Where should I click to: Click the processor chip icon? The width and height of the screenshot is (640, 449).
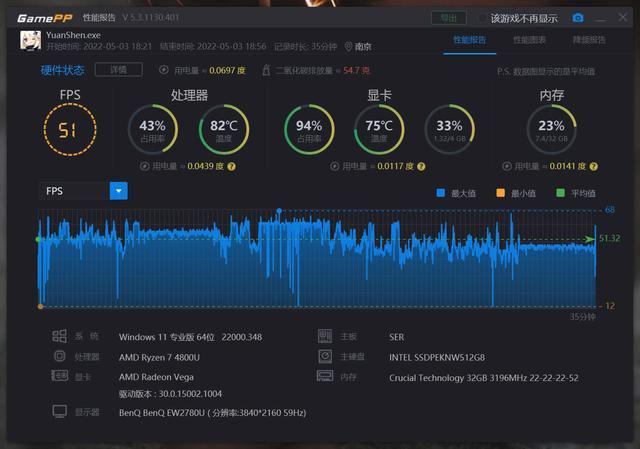click(x=60, y=356)
